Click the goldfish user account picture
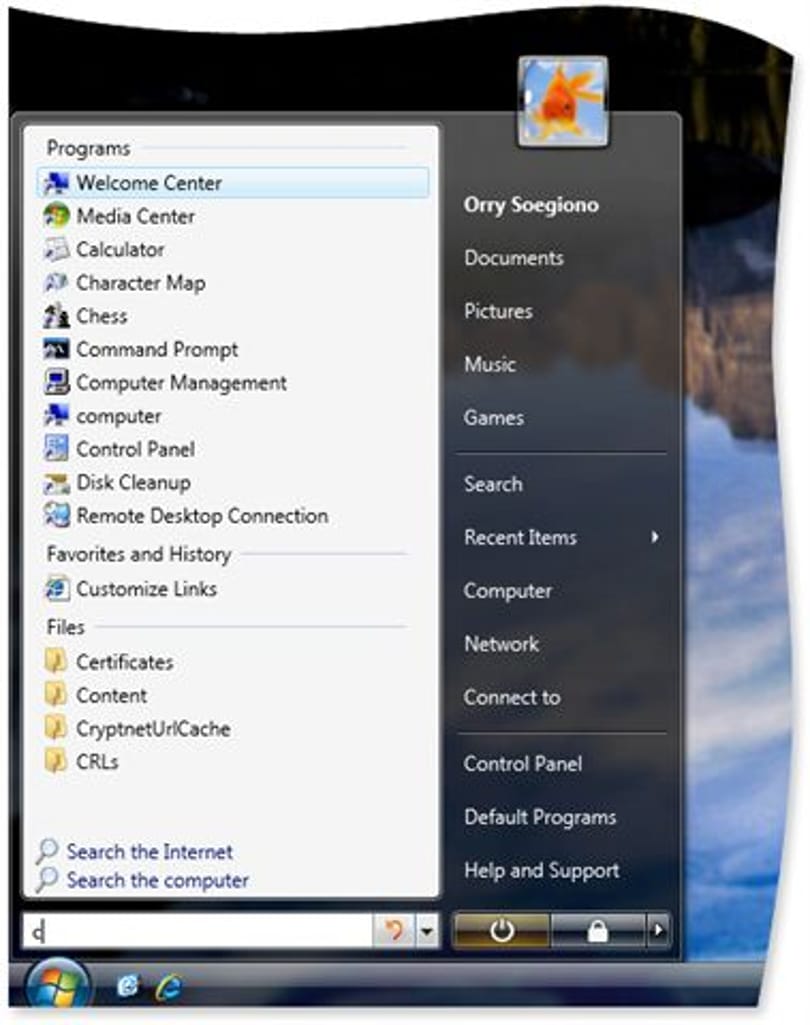Screen dimensions: 810x1025 [563, 101]
